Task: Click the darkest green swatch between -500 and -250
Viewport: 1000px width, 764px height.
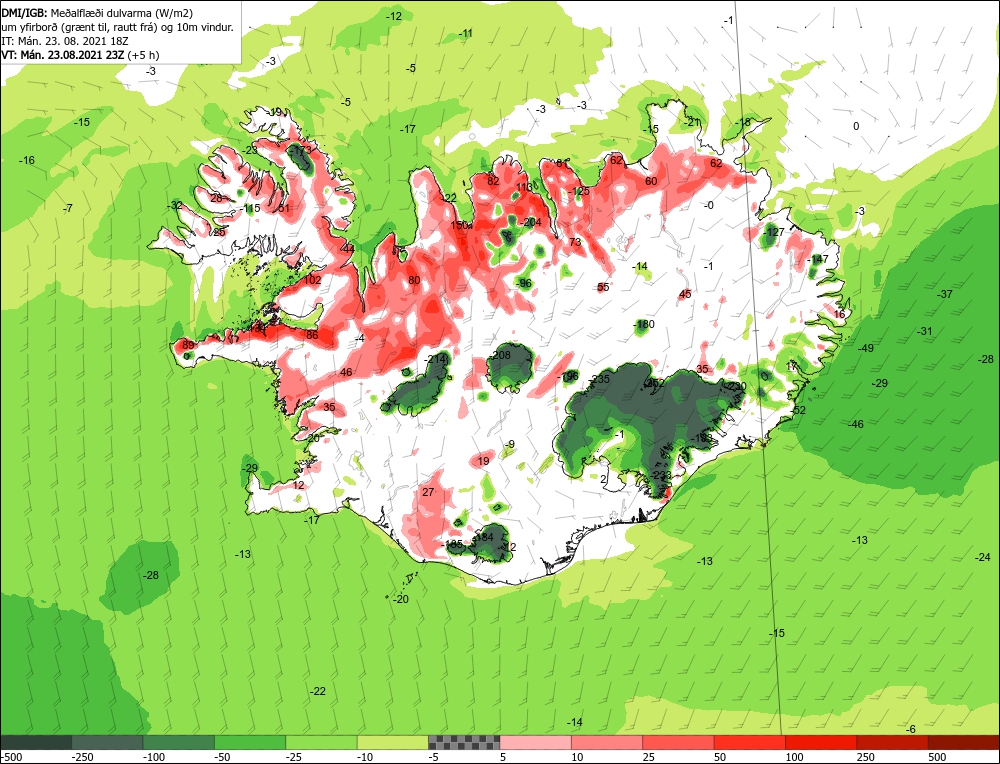Action: pyautogui.click(x=36, y=742)
